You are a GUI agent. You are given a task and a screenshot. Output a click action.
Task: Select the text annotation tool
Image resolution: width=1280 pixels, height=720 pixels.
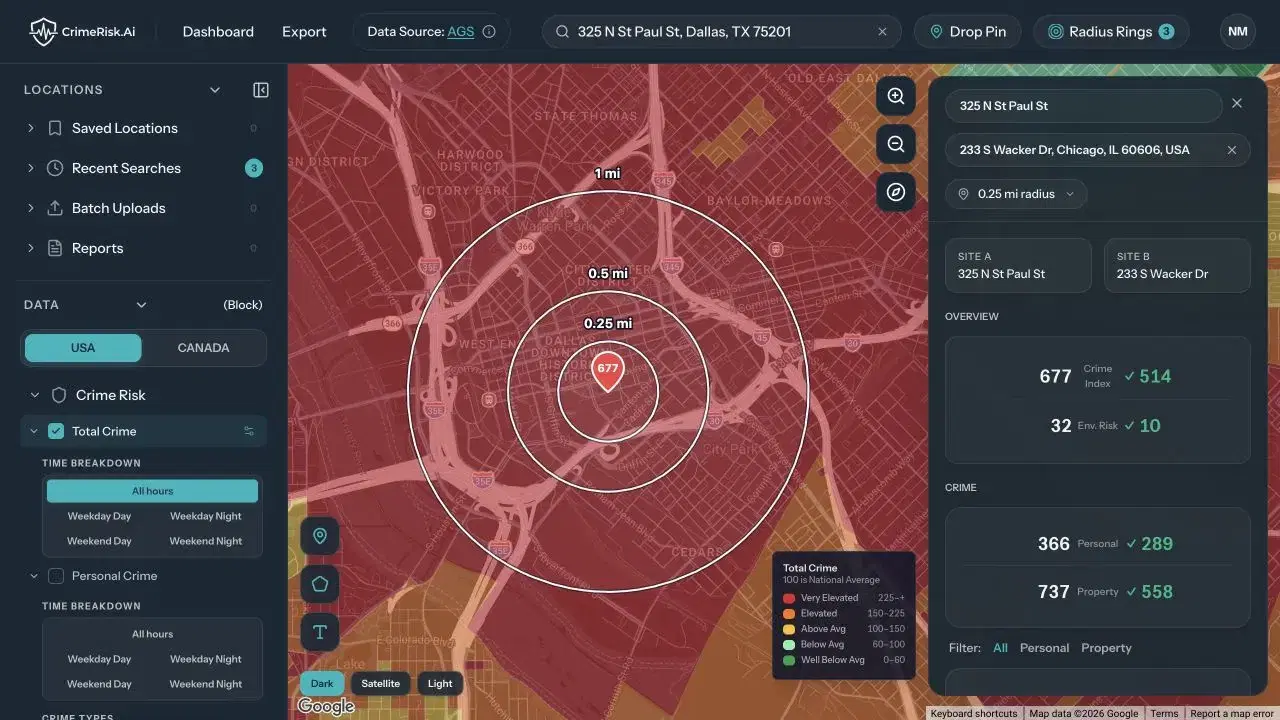(320, 632)
